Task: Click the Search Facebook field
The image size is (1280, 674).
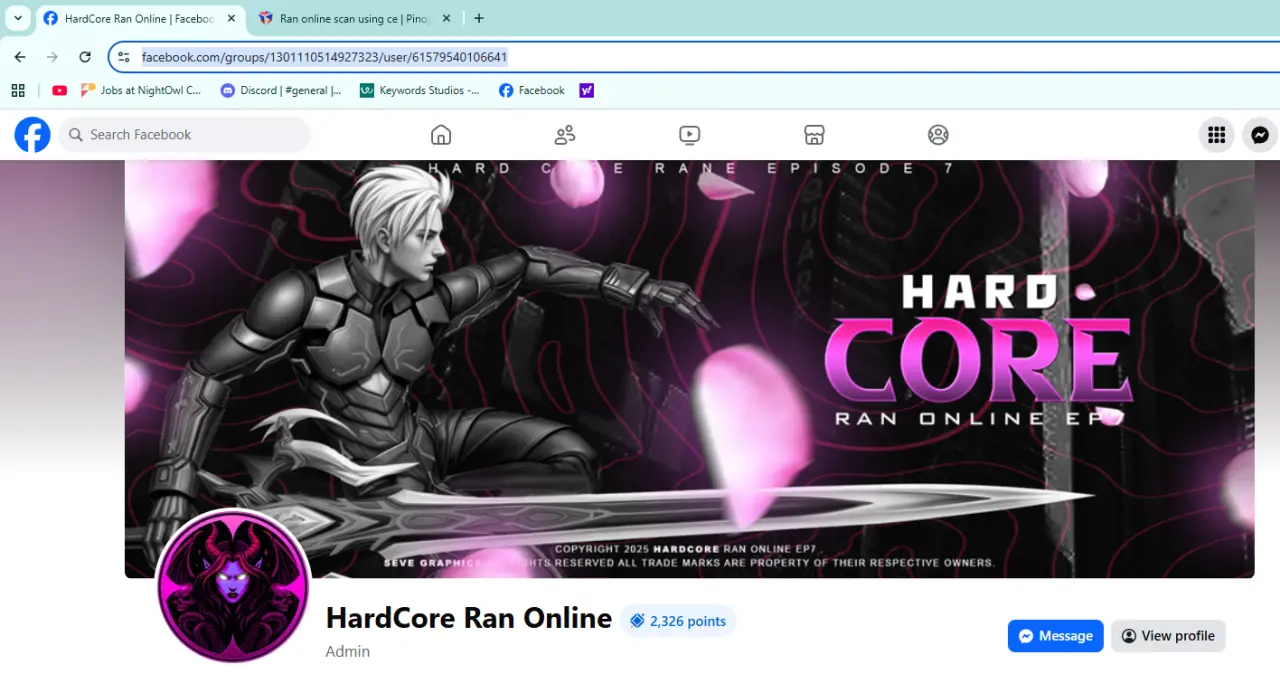Action: tap(185, 135)
